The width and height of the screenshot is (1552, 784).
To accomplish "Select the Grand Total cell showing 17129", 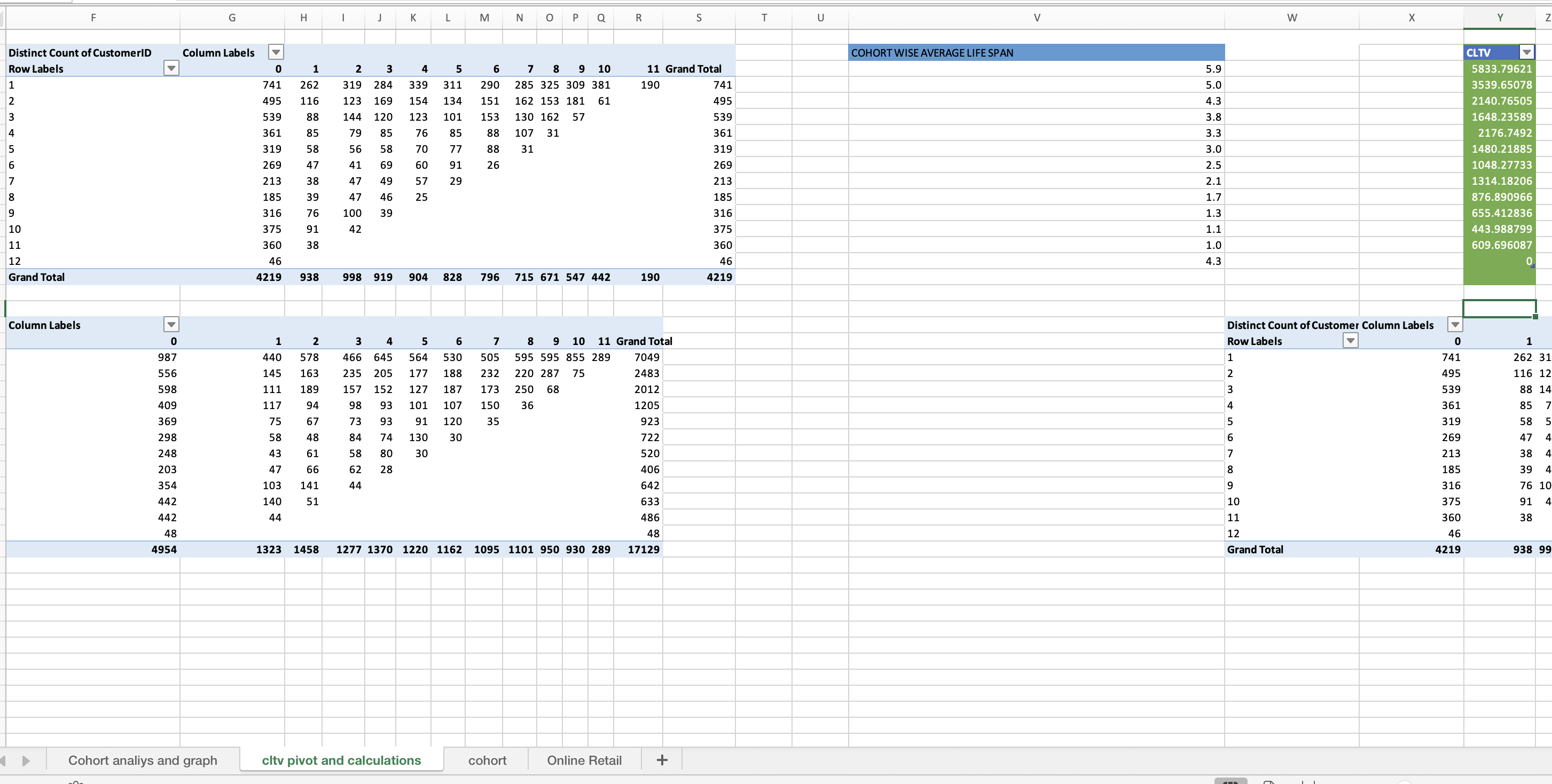I will click(x=643, y=549).
